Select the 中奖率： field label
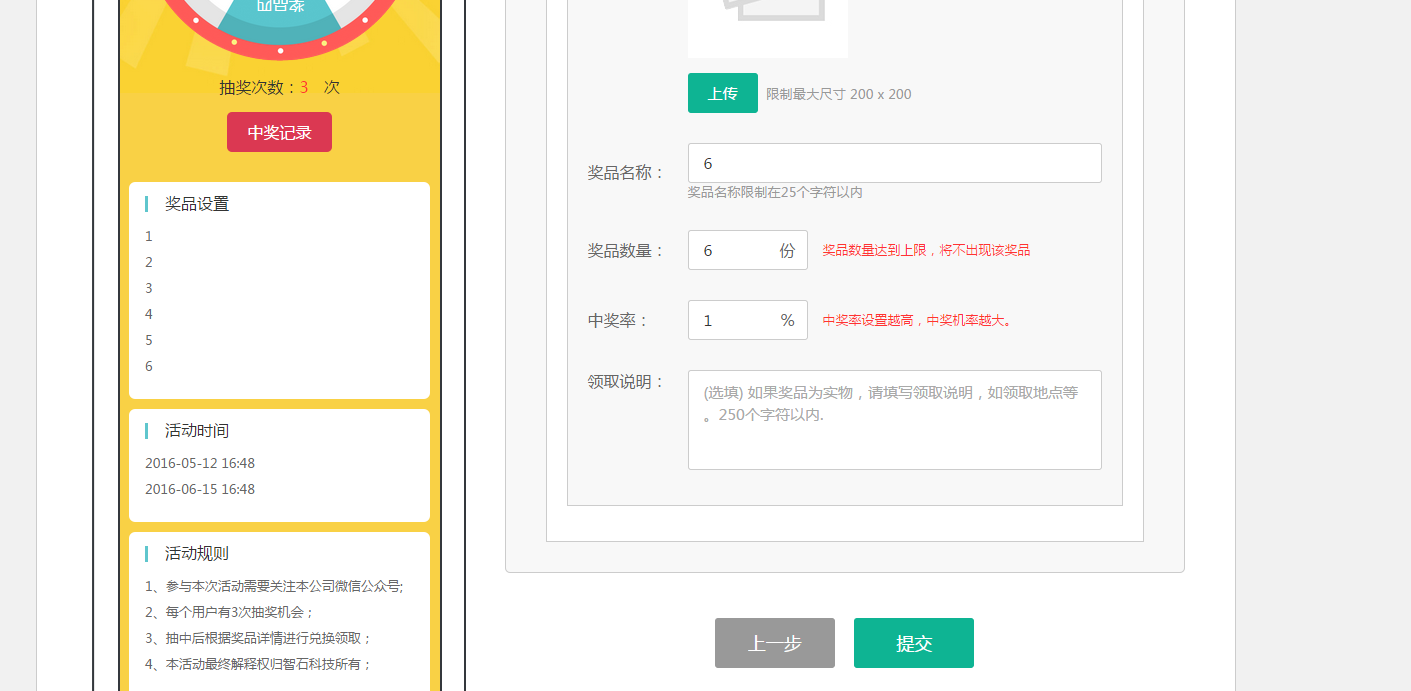The width and height of the screenshot is (1411, 691). tap(618, 321)
